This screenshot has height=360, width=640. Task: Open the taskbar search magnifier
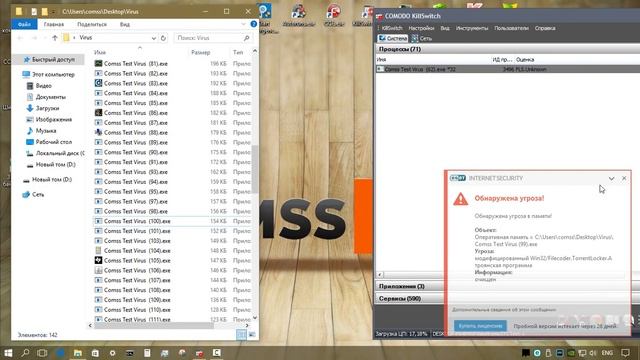point(25,353)
